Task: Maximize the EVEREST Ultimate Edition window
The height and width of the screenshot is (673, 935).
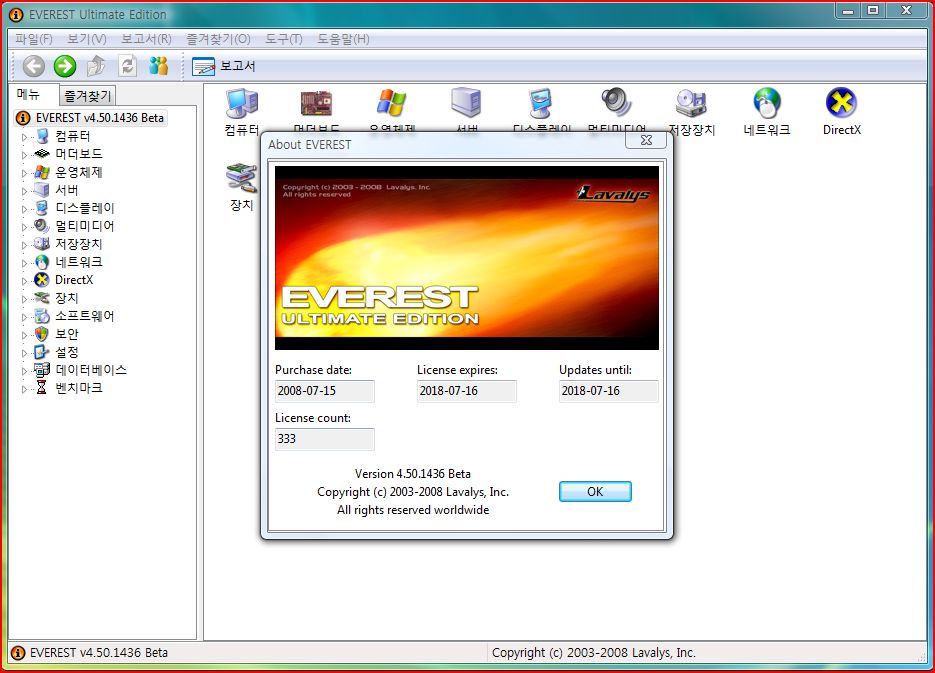Action: (x=873, y=10)
